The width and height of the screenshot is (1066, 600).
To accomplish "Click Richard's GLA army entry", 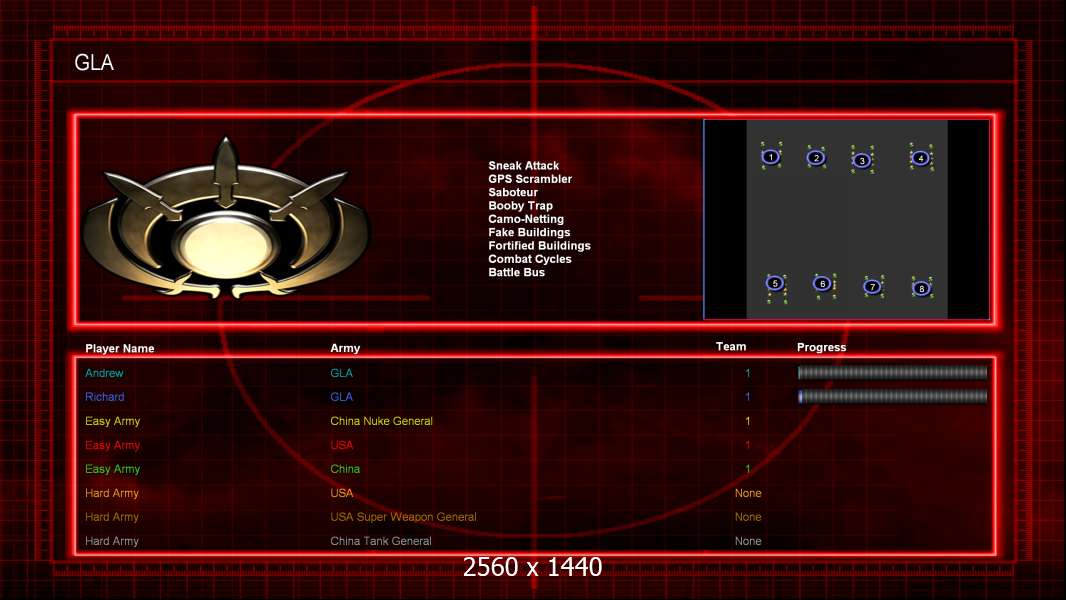I will click(x=341, y=397).
